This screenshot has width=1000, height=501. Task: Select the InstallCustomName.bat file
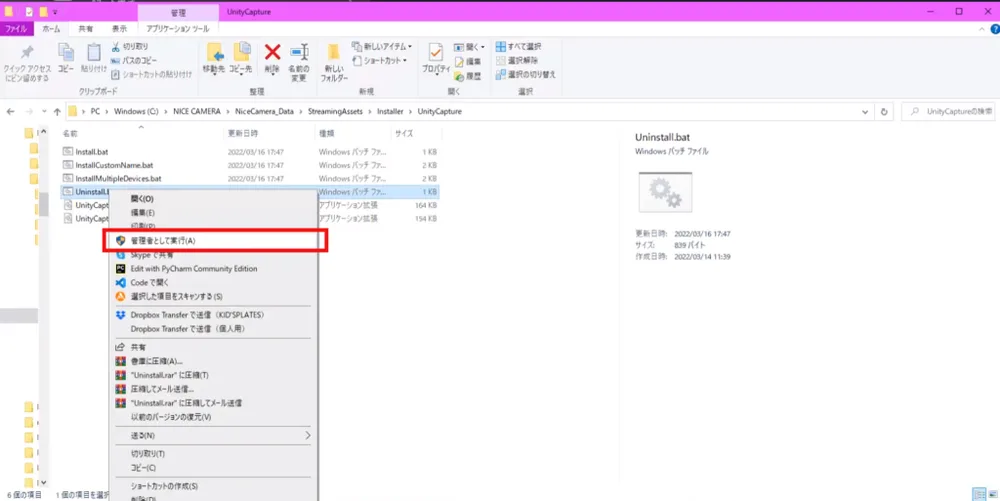114,165
